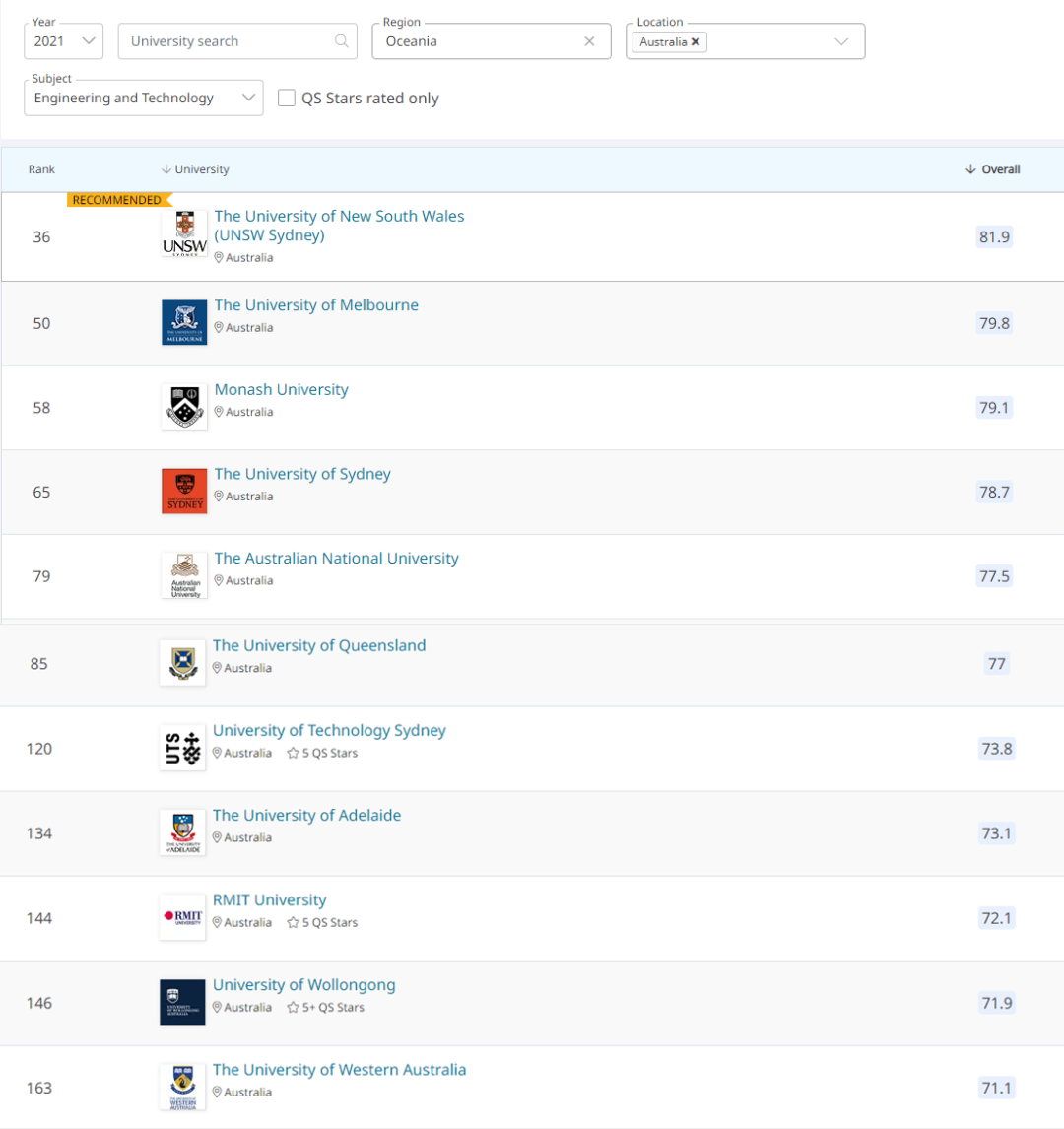This screenshot has height=1129, width=1064.
Task: Select the 81.9 overall score
Action: [x=994, y=236]
